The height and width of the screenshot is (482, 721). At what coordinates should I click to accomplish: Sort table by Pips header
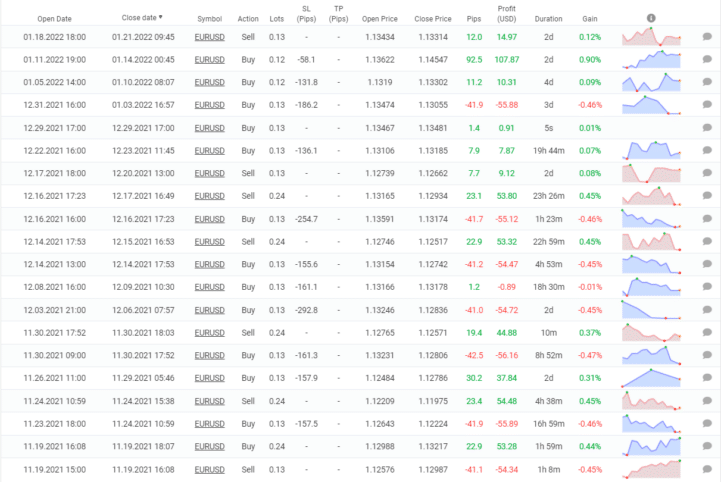pos(474,19)
